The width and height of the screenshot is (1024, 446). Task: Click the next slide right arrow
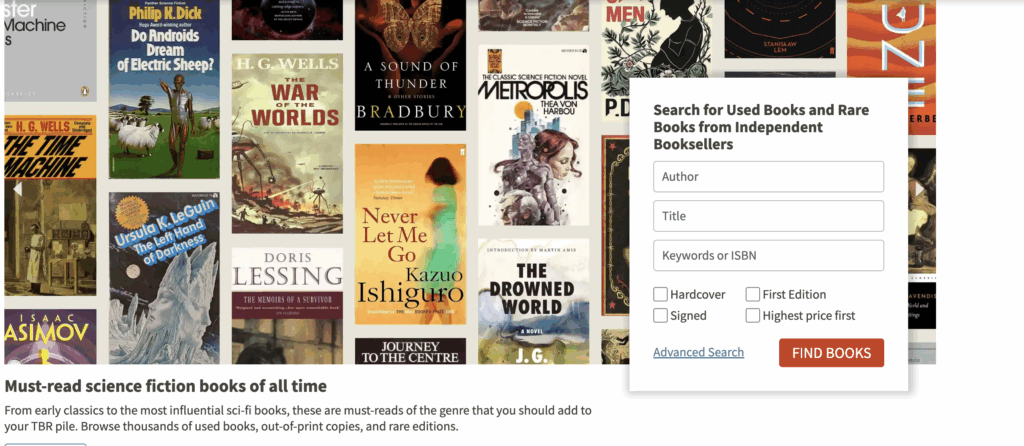click(920, 189)
